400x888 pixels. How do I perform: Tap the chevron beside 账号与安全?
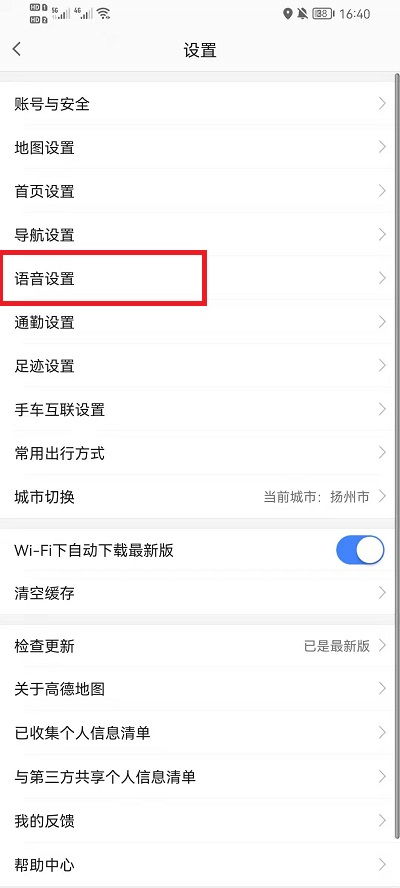click(x=382, y=104)
